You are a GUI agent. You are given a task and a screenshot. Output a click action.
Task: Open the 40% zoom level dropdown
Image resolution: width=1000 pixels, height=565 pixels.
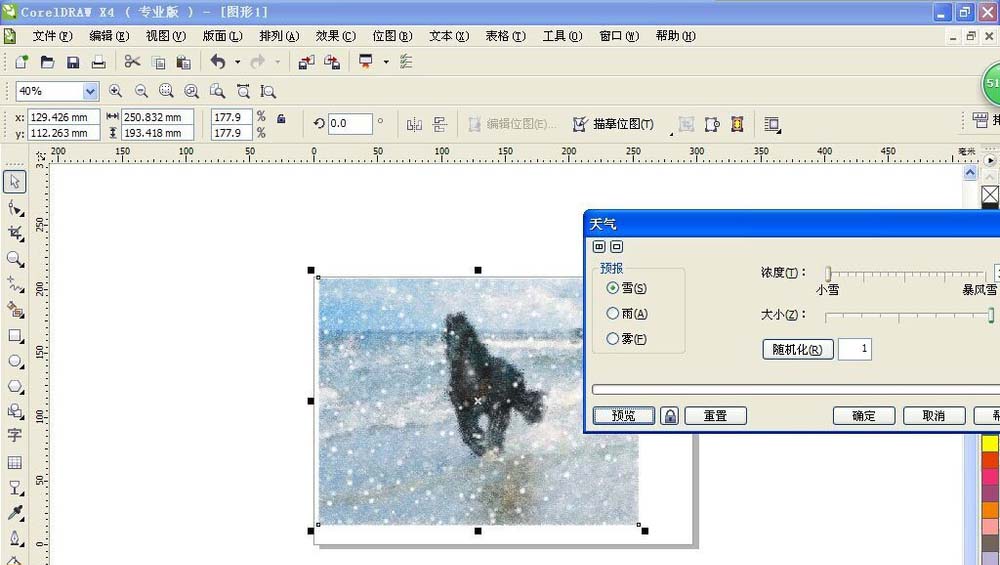click(x=90, y=91)
